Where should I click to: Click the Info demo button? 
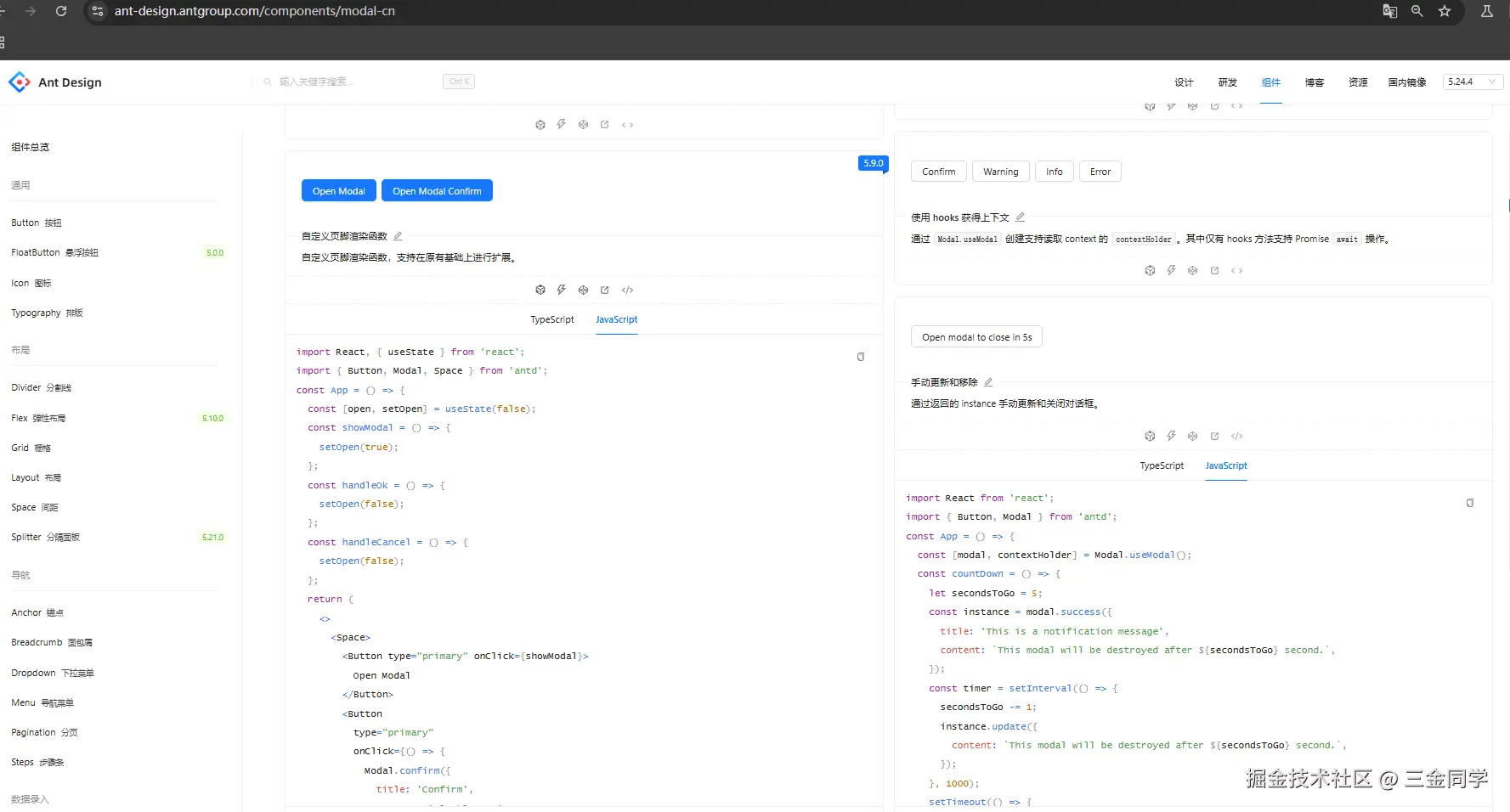(1055, 172)
